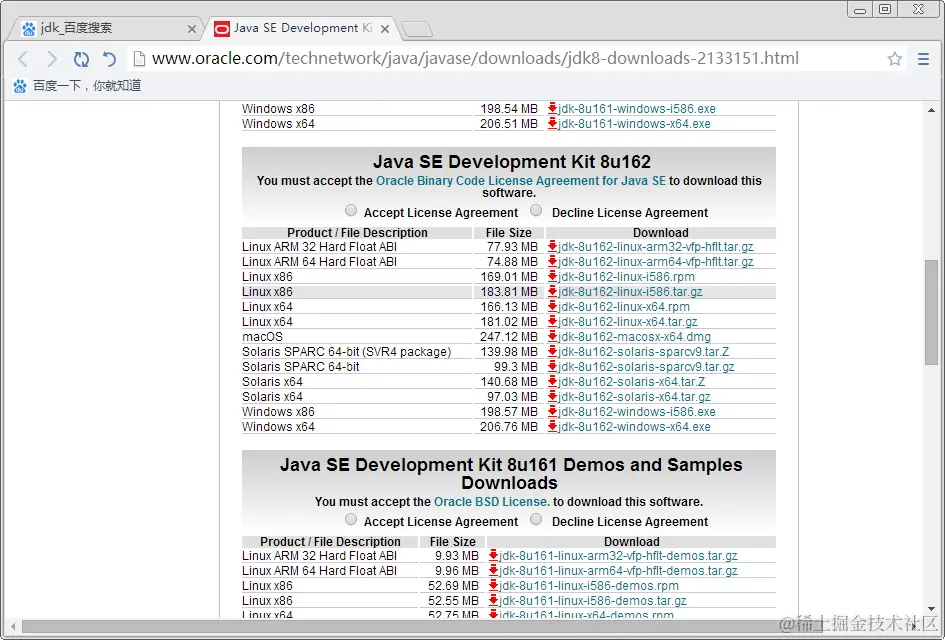This screenshot has width=945, height=640.
Task: Download jdk-8u162-linux-arm64-vfp-hflt.tar.gz
Action: [656, 262]
